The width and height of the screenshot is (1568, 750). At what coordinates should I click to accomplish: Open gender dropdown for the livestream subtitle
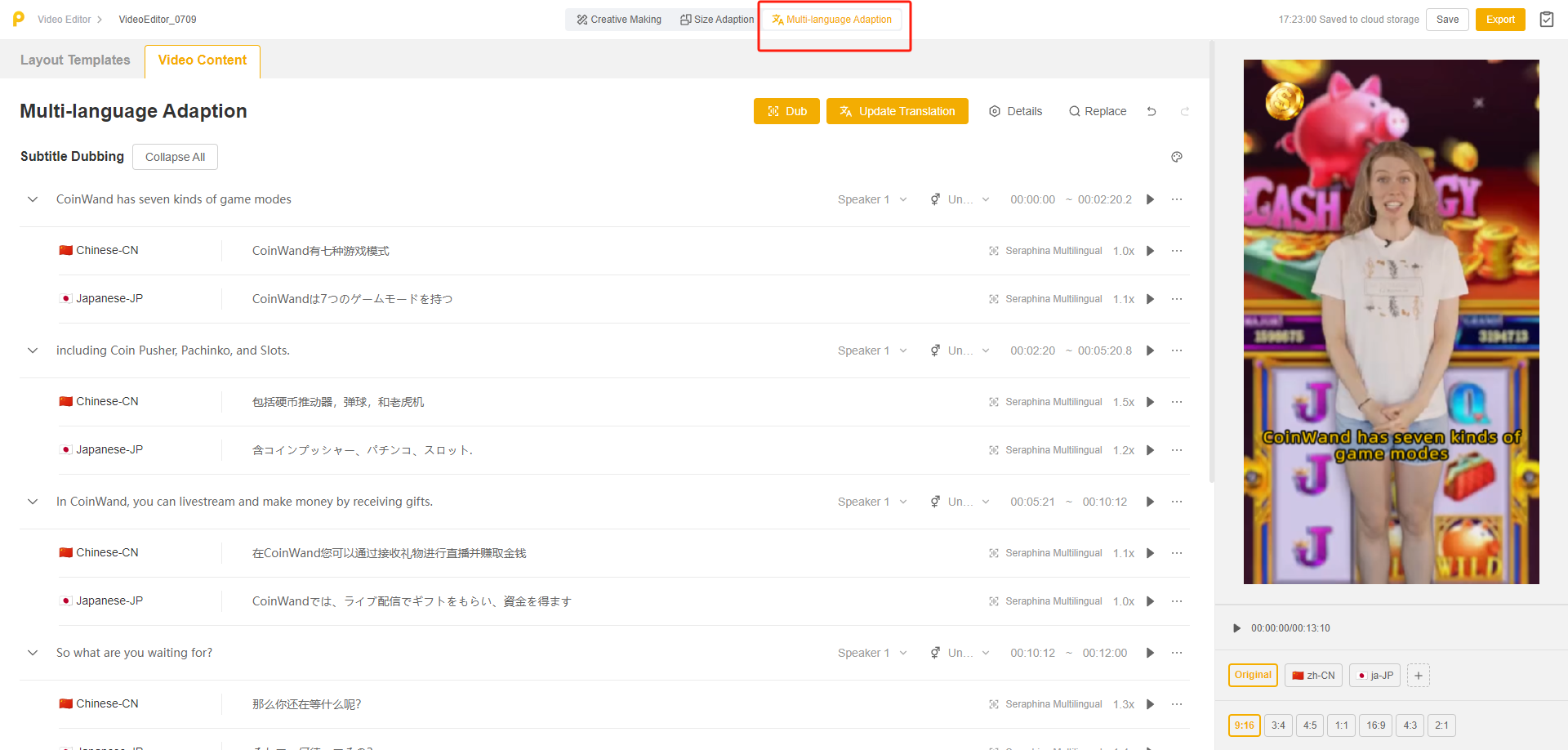point(960,502)
